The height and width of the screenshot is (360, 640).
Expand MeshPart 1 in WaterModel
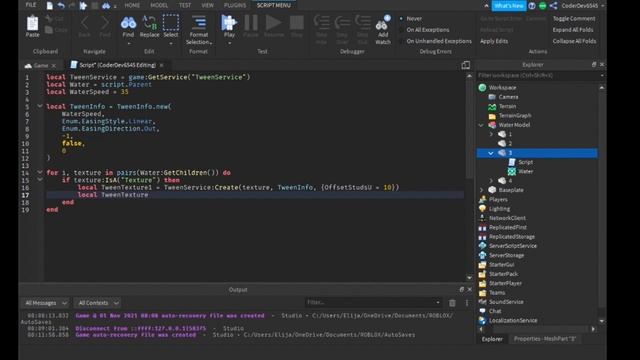point(491,134)
